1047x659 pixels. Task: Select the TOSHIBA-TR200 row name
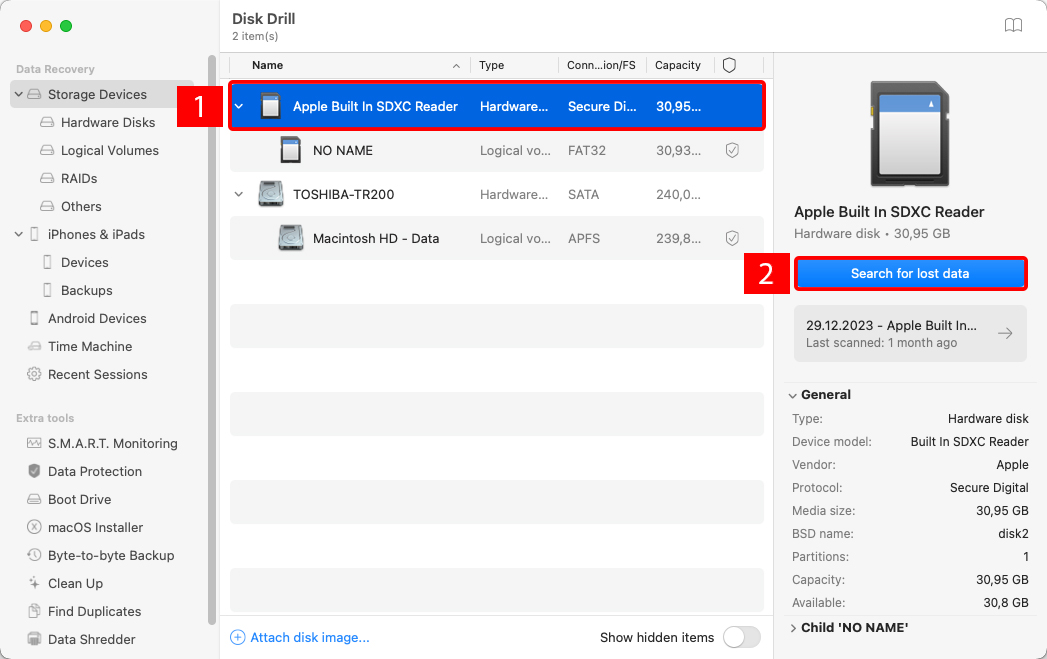pos(344,194)
